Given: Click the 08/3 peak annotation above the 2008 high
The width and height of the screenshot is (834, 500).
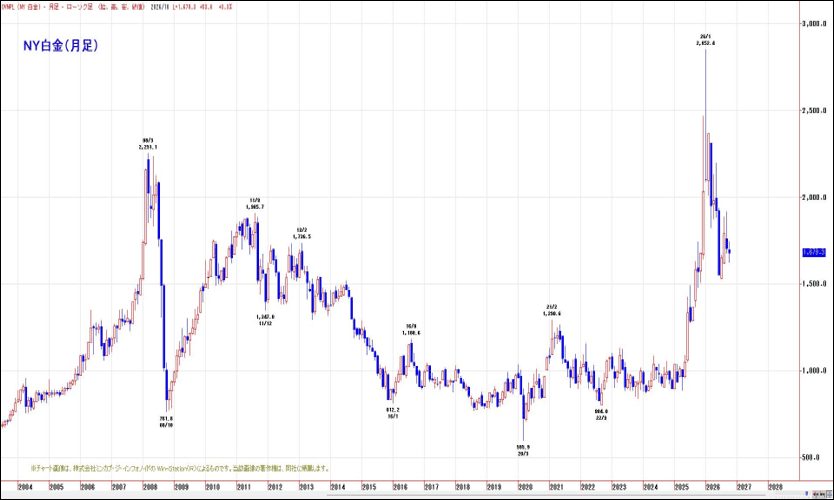Looking at the screenshot, I should [148, 144].
